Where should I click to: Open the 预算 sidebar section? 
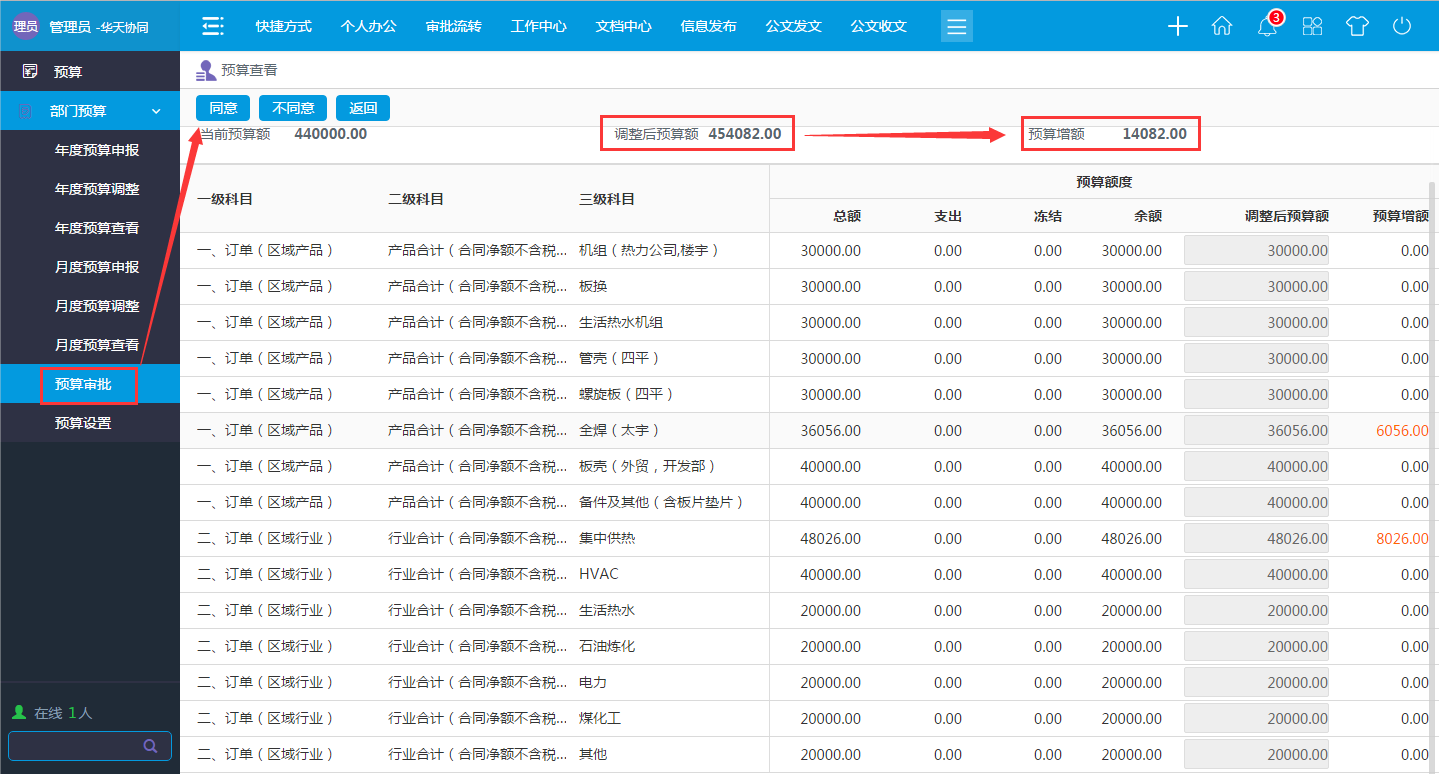click(x=68, y=72)
